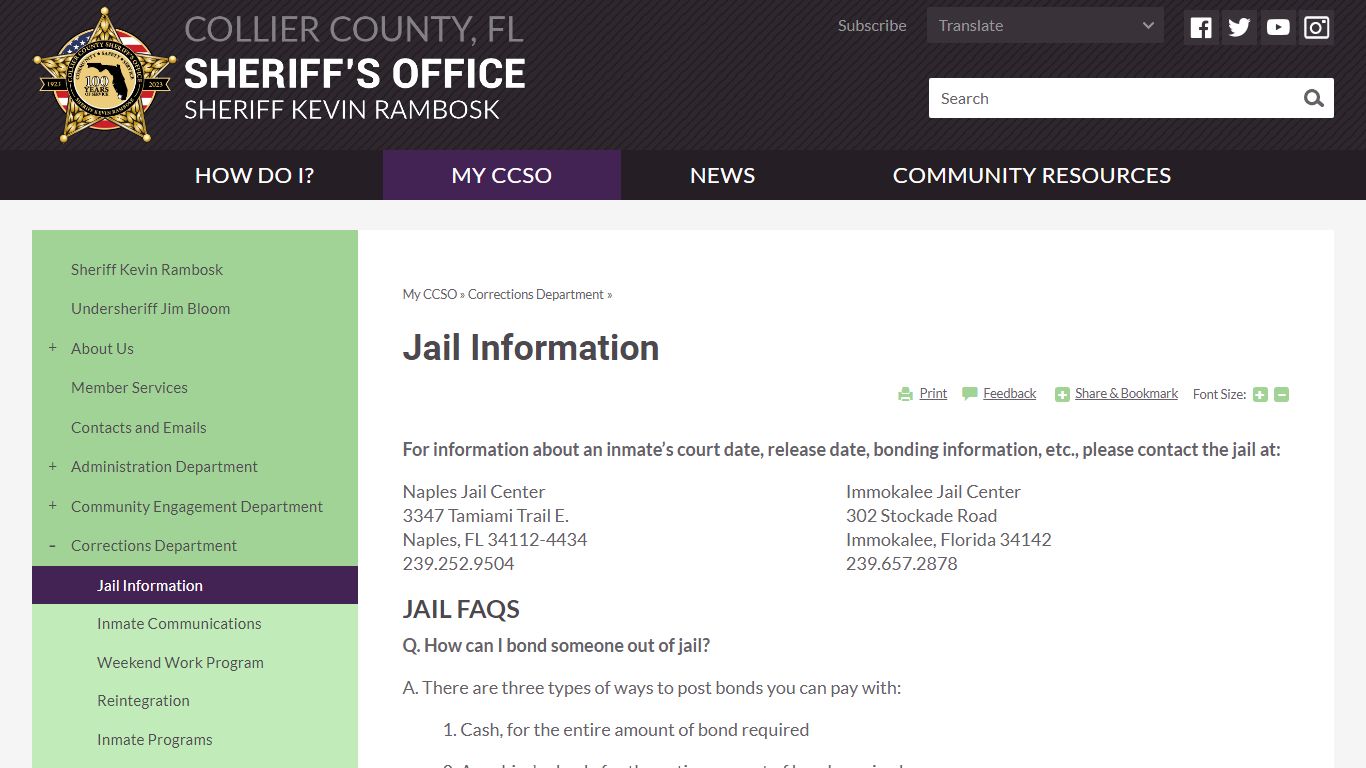Expand the About Us sidebar section

pyautogui.click(x=53, y=348)
